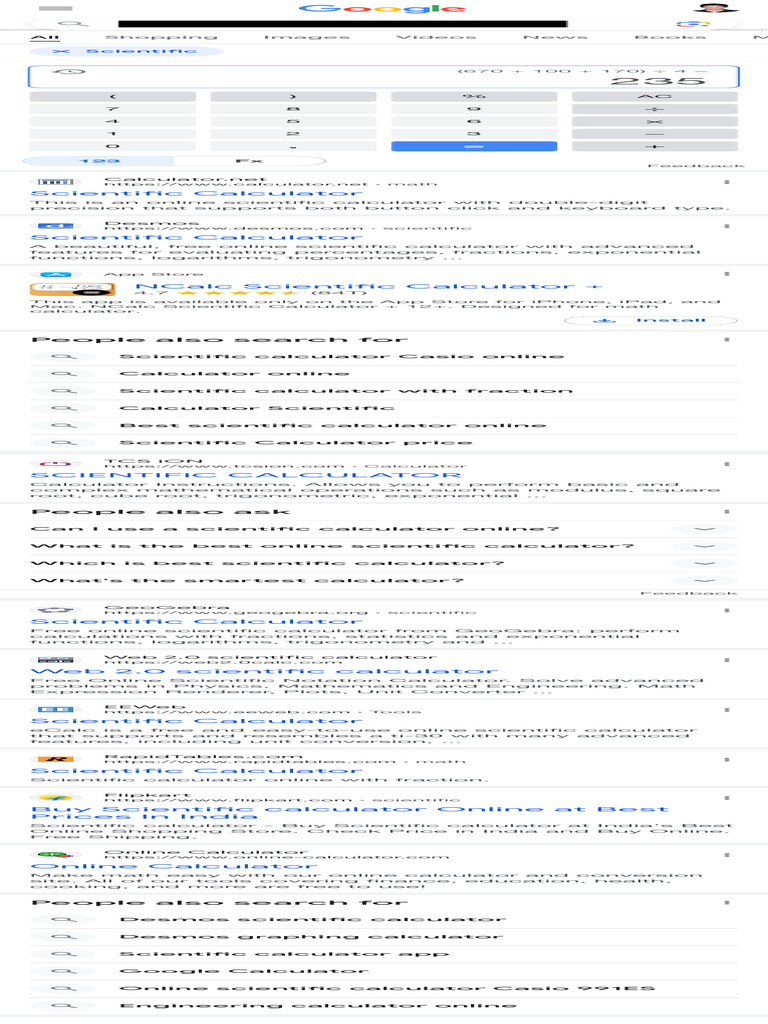
Task: Click the Flipkart site favicon
Action: (x=56, y=798)
